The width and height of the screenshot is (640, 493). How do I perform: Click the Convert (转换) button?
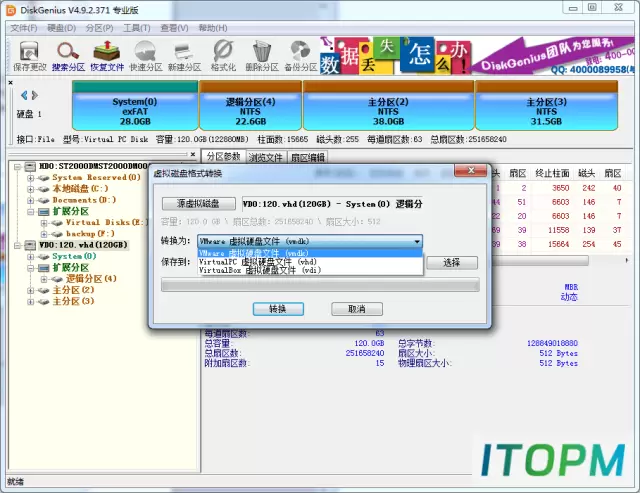click(278, 309)
